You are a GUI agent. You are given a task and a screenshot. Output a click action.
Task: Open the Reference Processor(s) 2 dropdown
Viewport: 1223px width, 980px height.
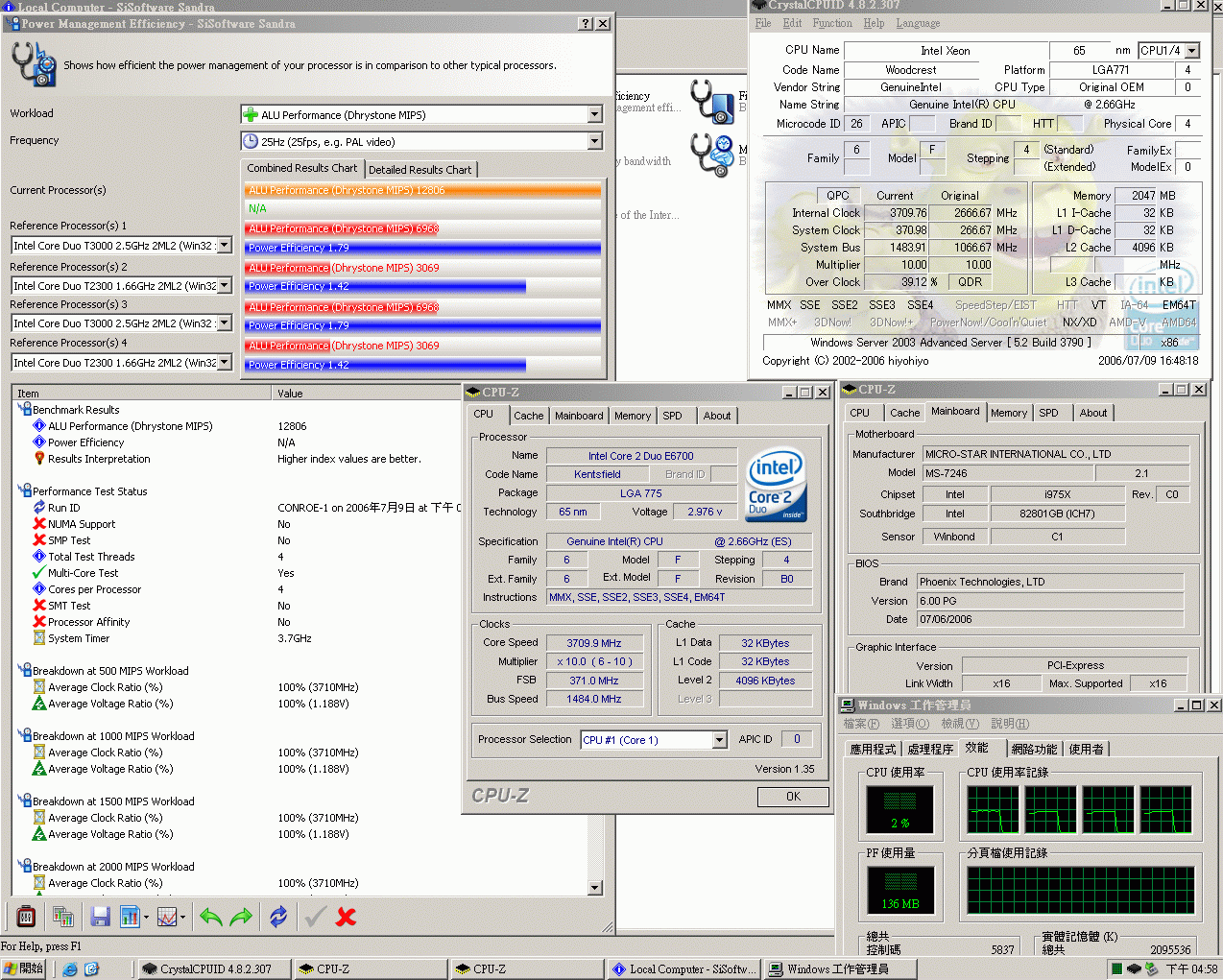pyautogui.click(x=225, y=285)
